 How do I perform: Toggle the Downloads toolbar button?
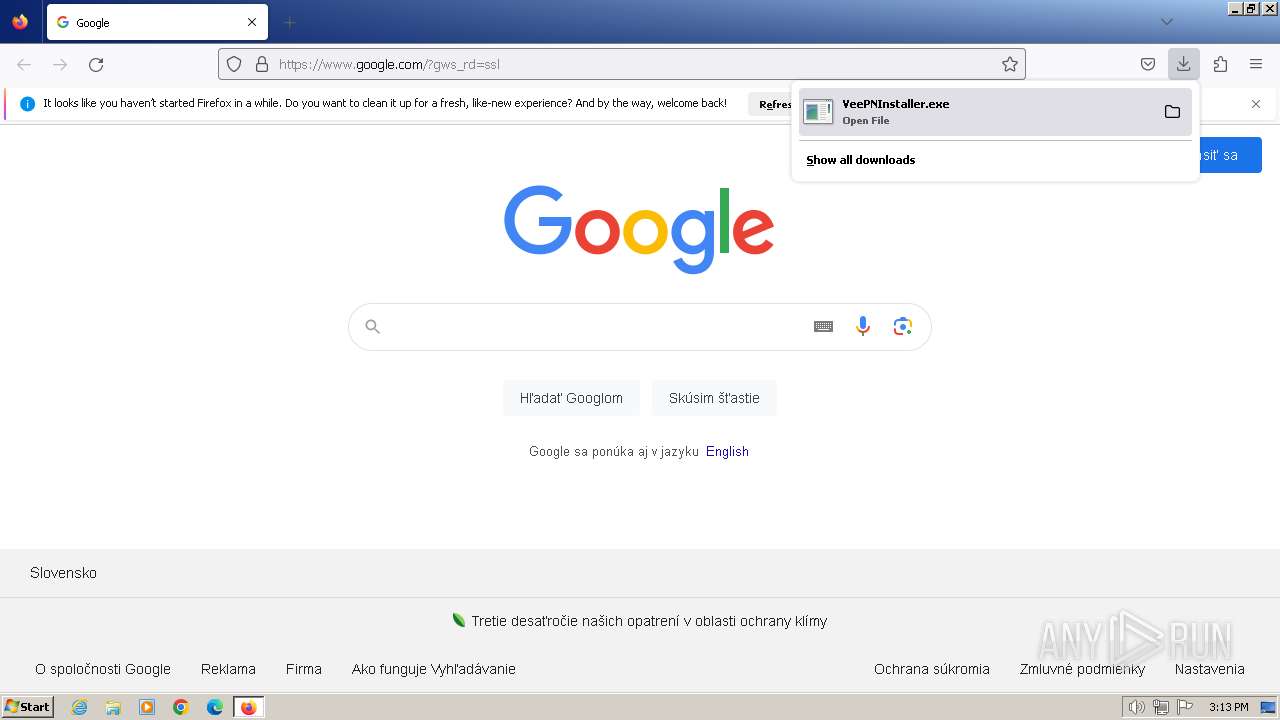1183,64
